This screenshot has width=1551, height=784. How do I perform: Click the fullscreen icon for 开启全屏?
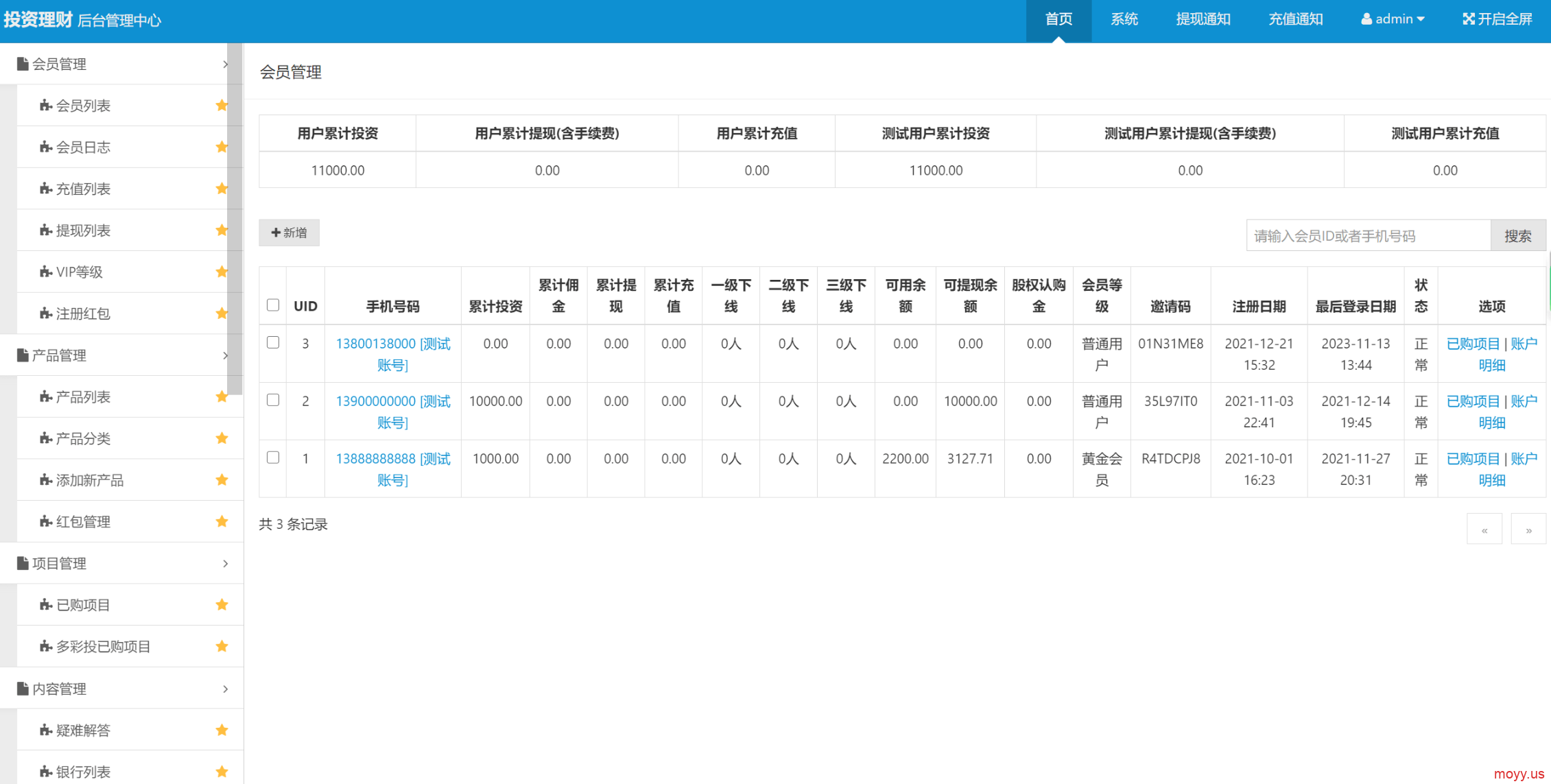1468,19
